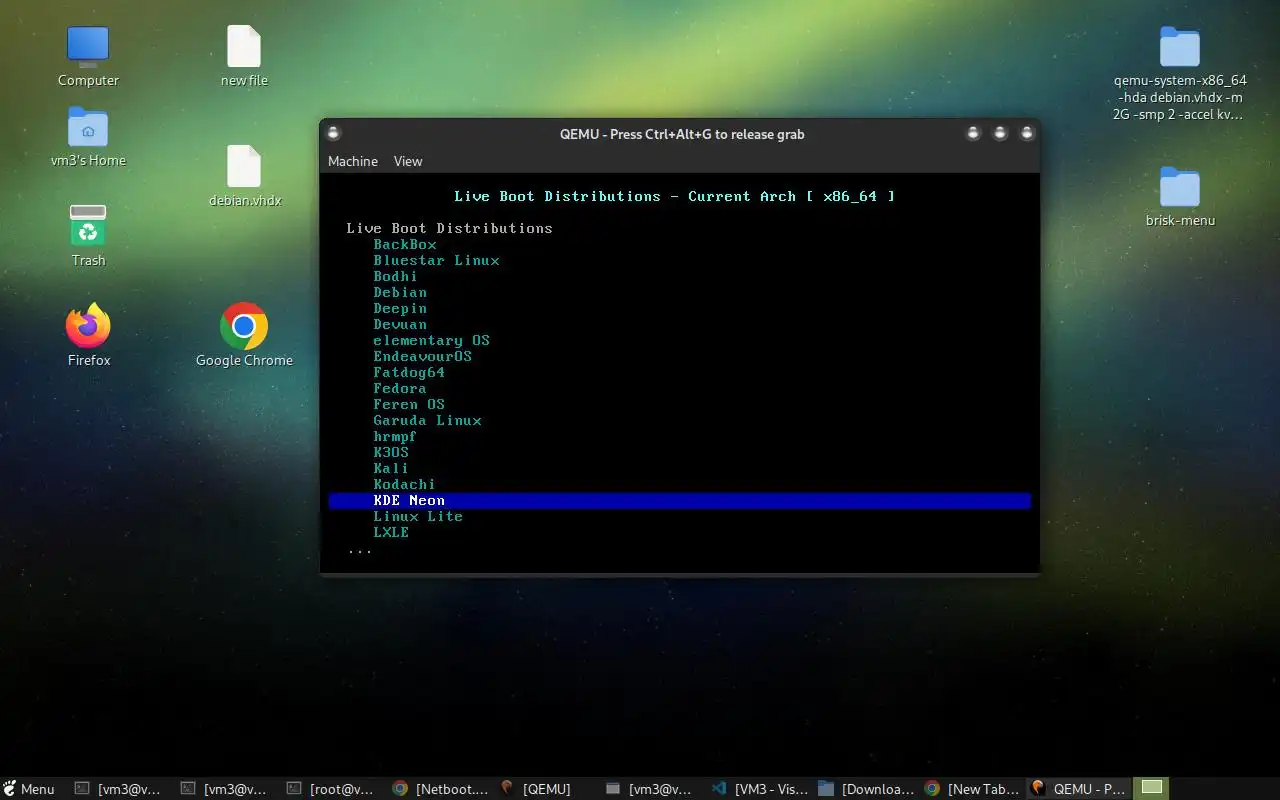This screenshot has width=1280, height=800.
Task: Select K3OS in the boot list
Action: click(x=391, y=452)
